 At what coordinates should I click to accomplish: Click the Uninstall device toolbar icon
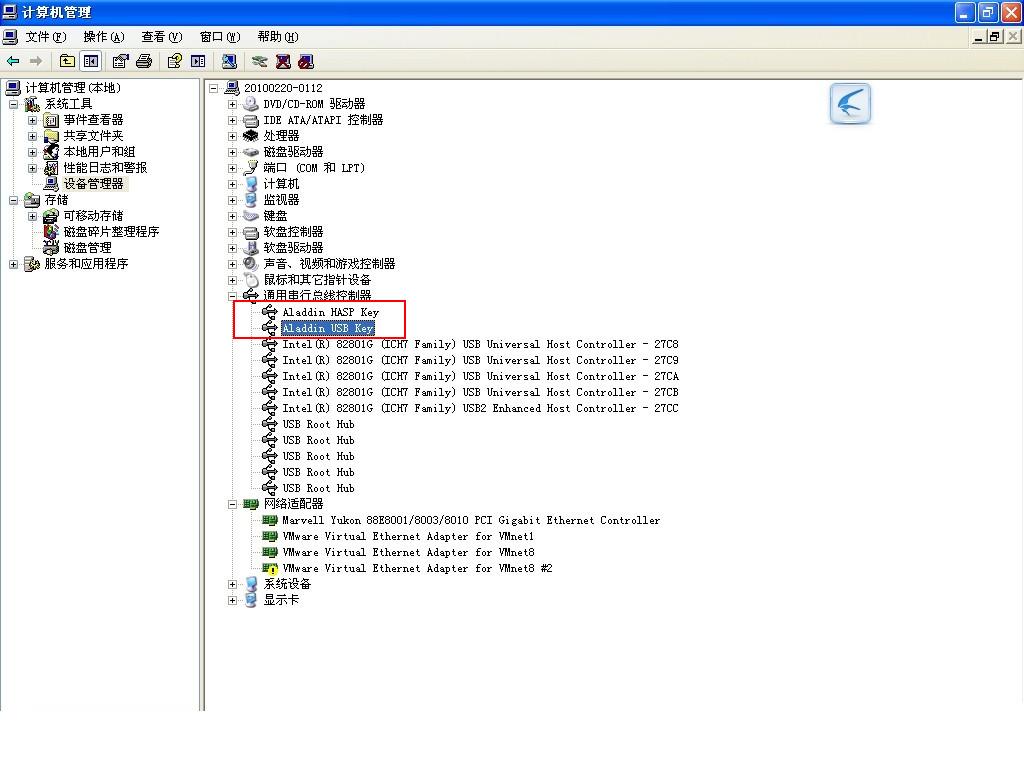pyautogui.click(x=283, y=61)
